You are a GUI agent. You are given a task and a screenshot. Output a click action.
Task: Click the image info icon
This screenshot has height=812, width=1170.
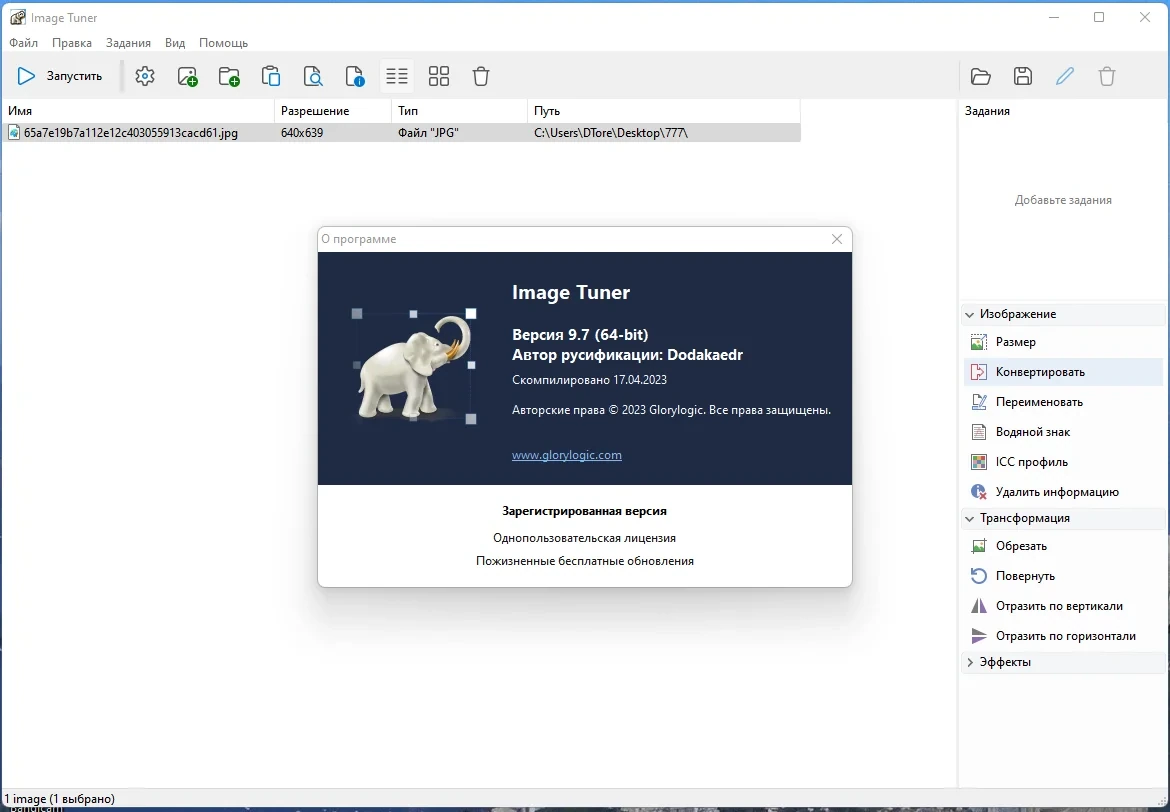(x=354, y=76)
